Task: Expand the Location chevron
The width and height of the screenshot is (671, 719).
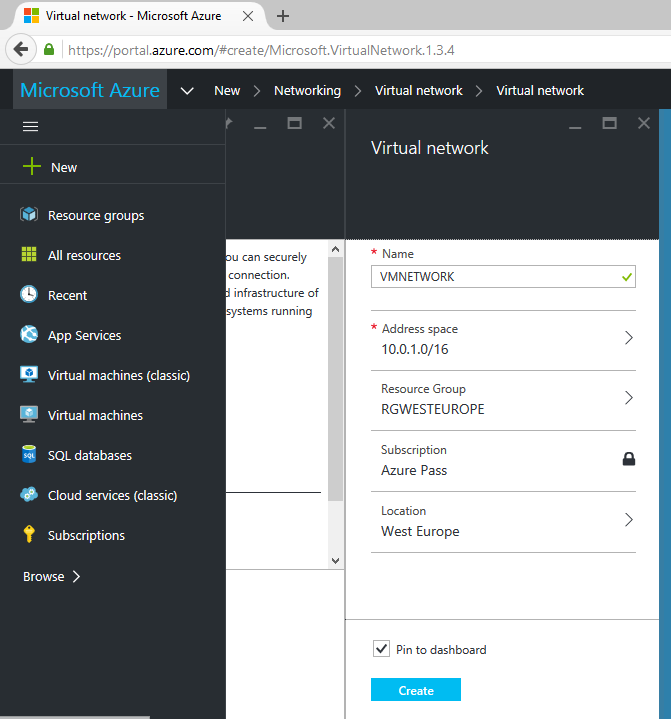Action: pos(629,520)
